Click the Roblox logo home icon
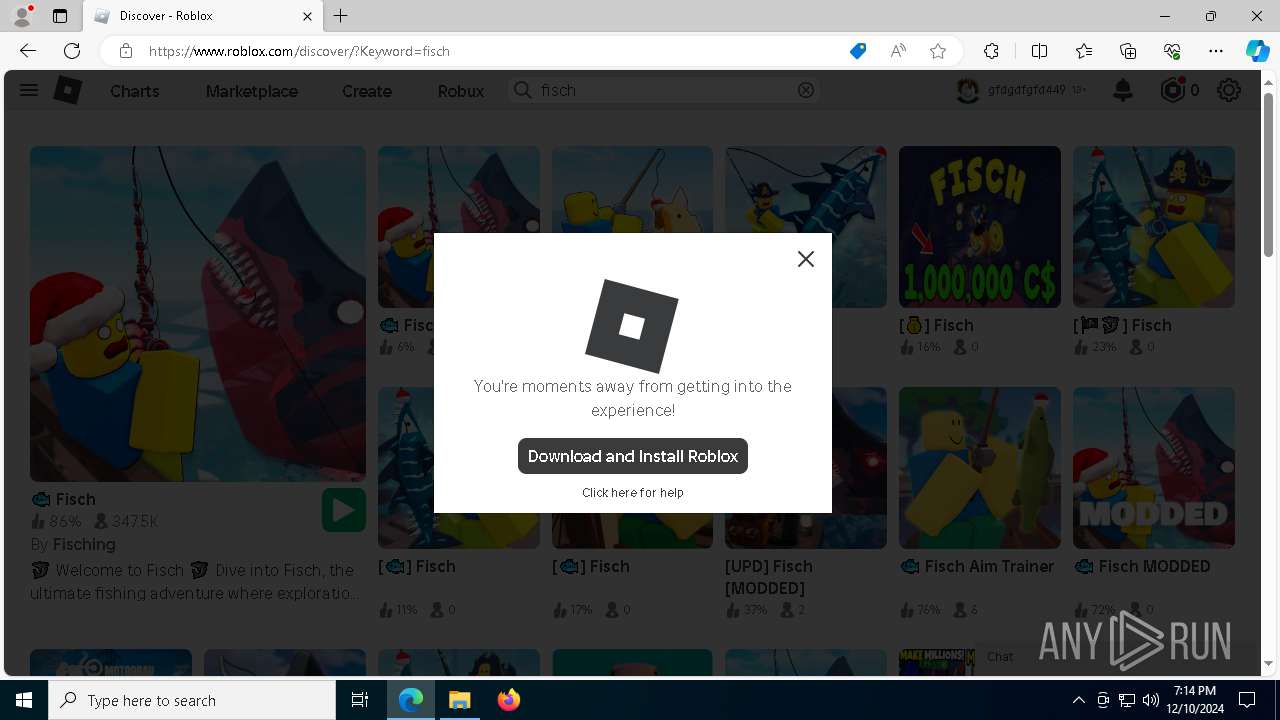The width and height of the screenshot is (1280, 720). click(67, 90)
